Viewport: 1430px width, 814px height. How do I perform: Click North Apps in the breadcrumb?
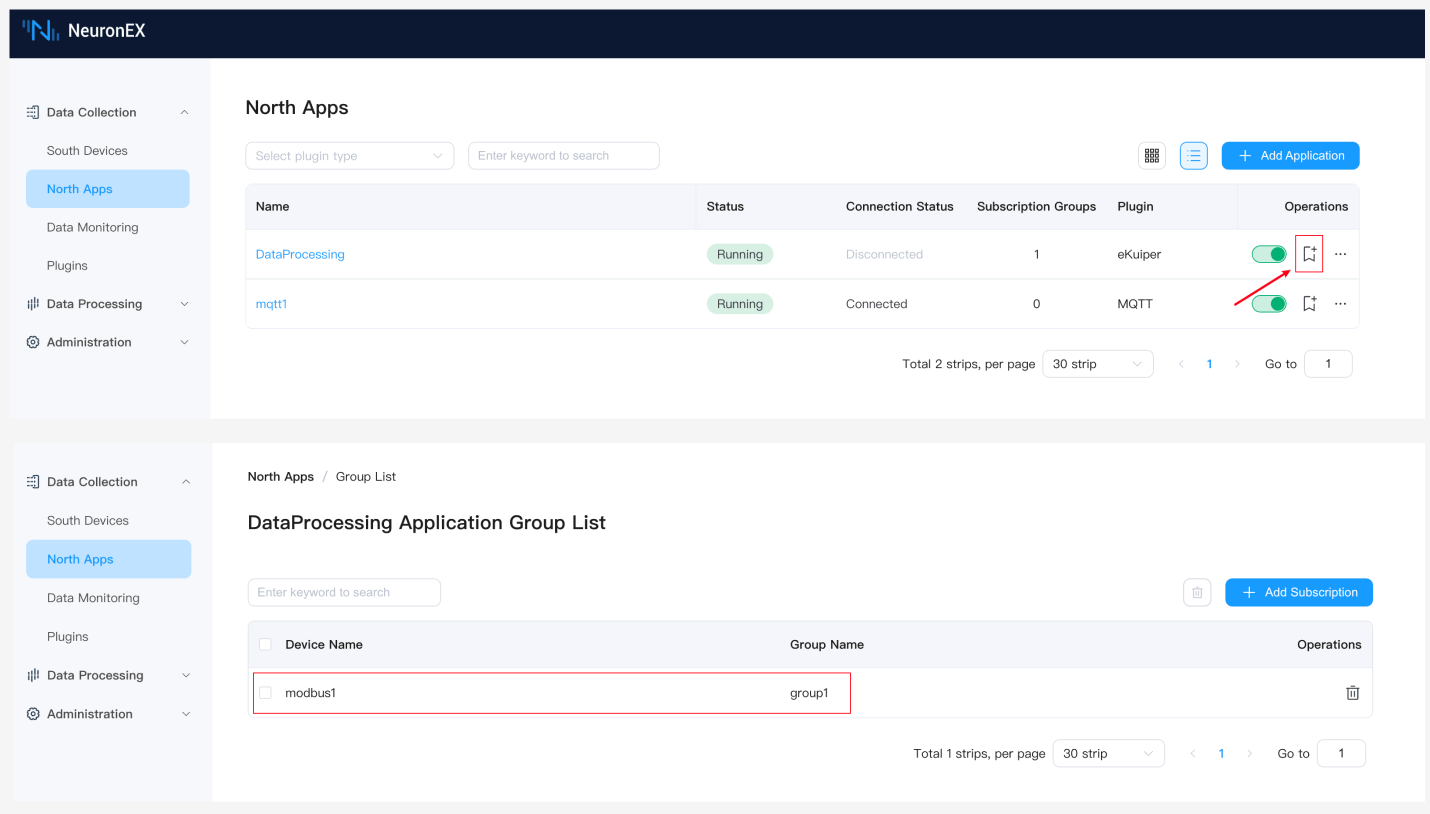[281, 477]
